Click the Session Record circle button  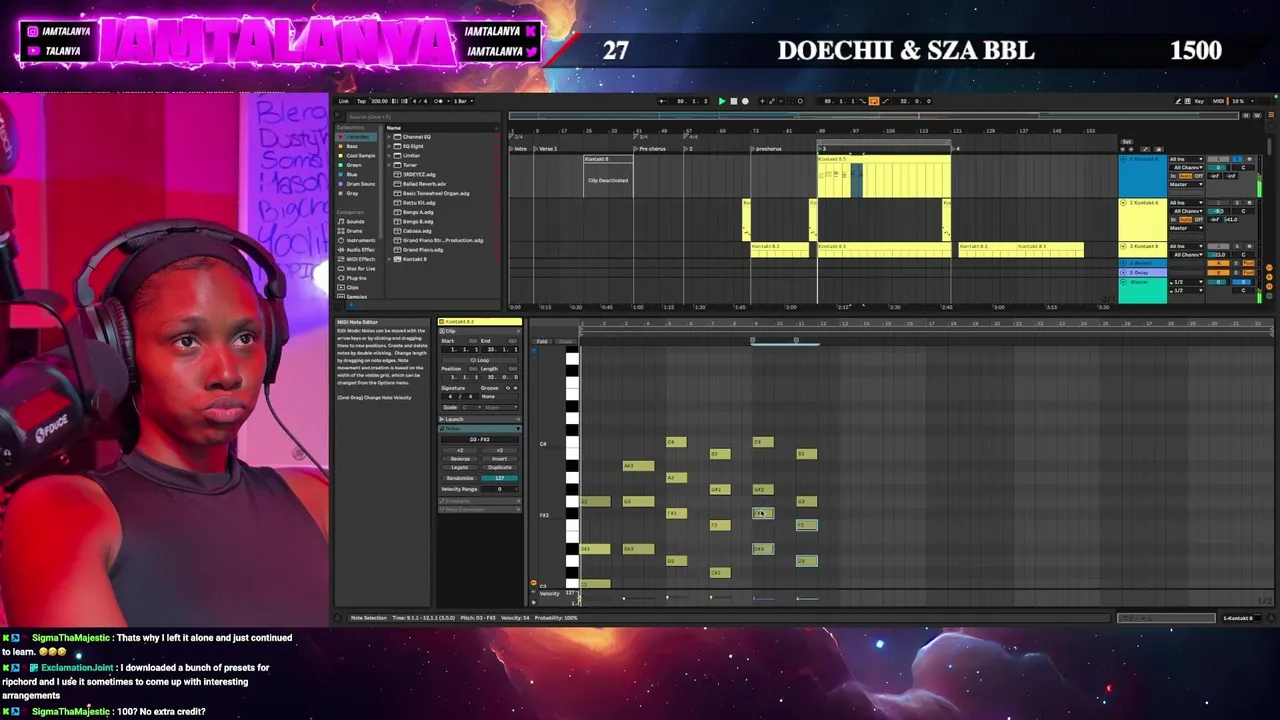[x=800, y=101]
